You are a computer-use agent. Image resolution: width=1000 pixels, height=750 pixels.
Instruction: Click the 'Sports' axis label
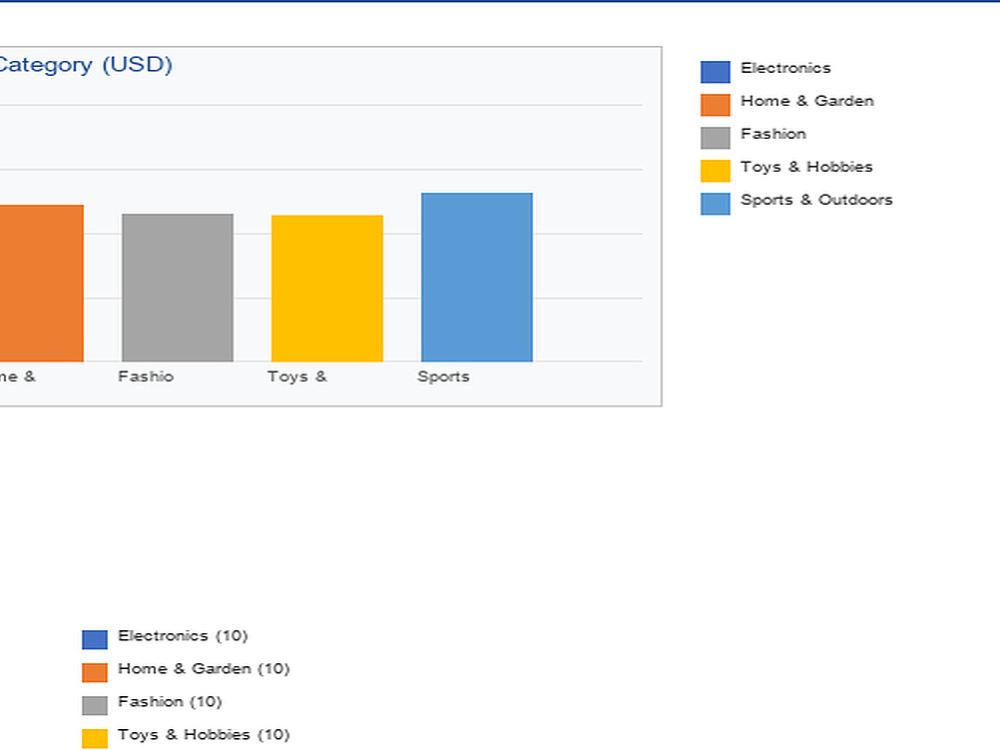443,377
